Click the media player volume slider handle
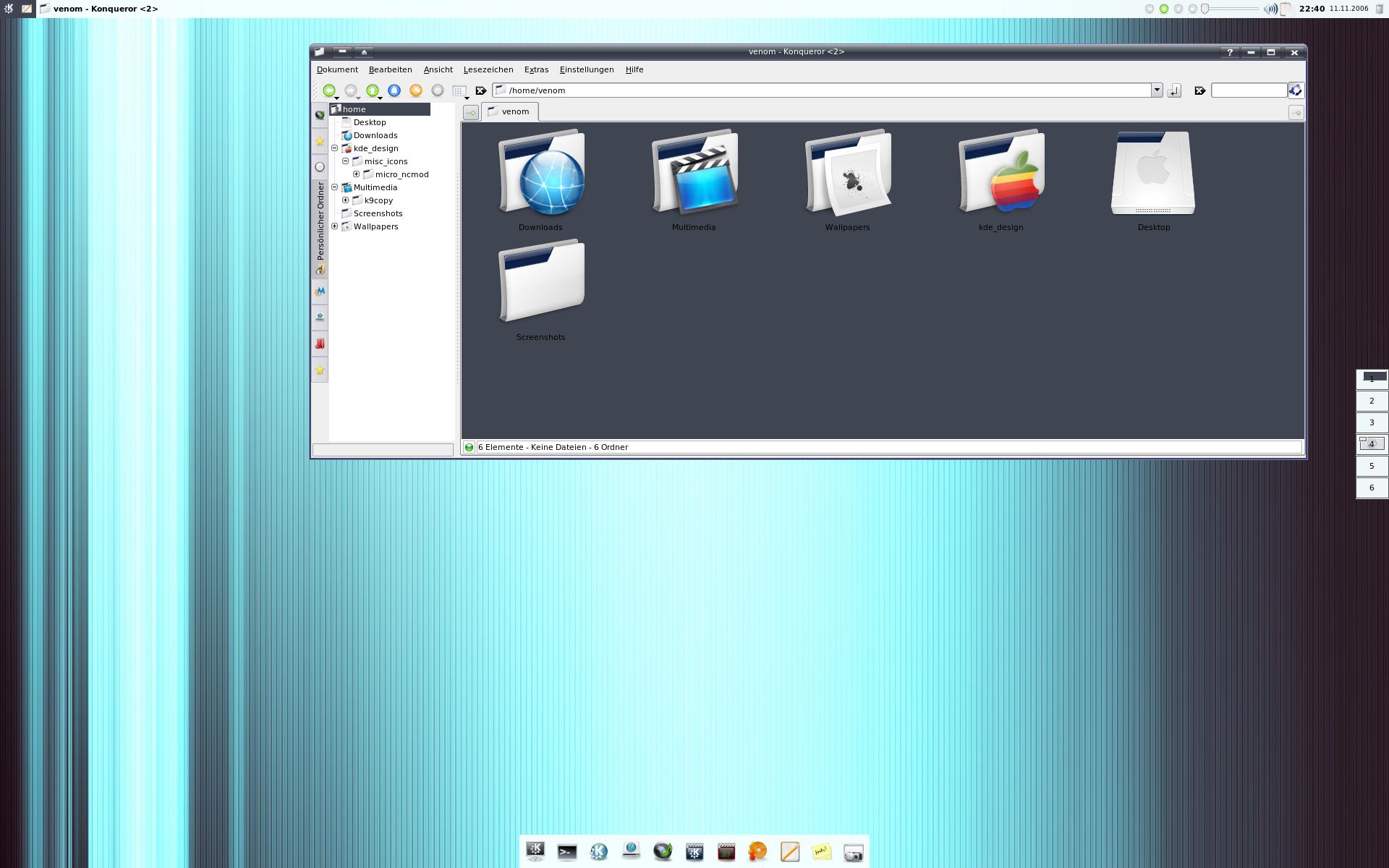 point(1205,9)
